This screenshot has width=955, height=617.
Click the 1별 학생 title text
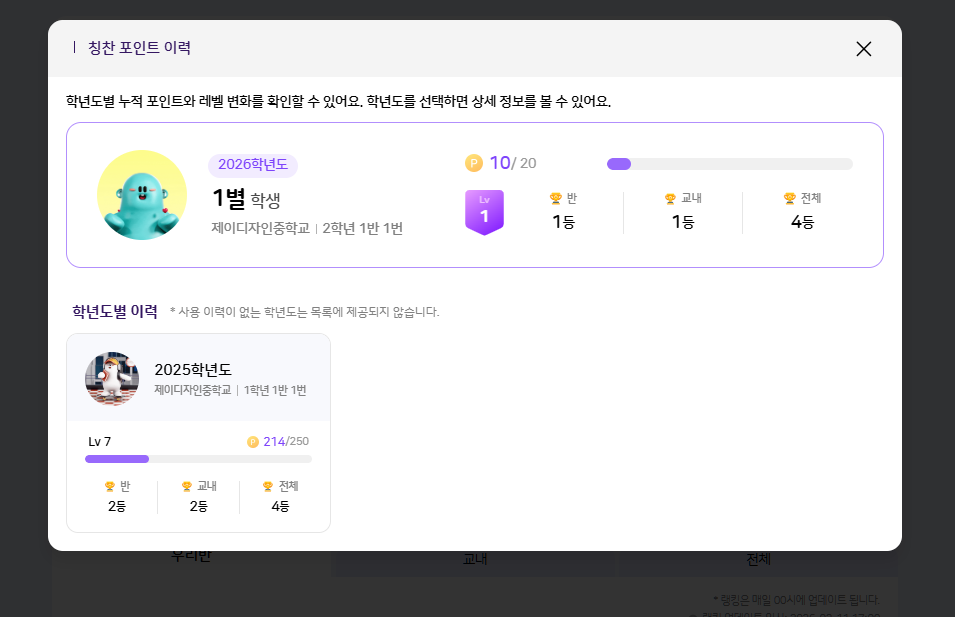click(x=246, y=199)
